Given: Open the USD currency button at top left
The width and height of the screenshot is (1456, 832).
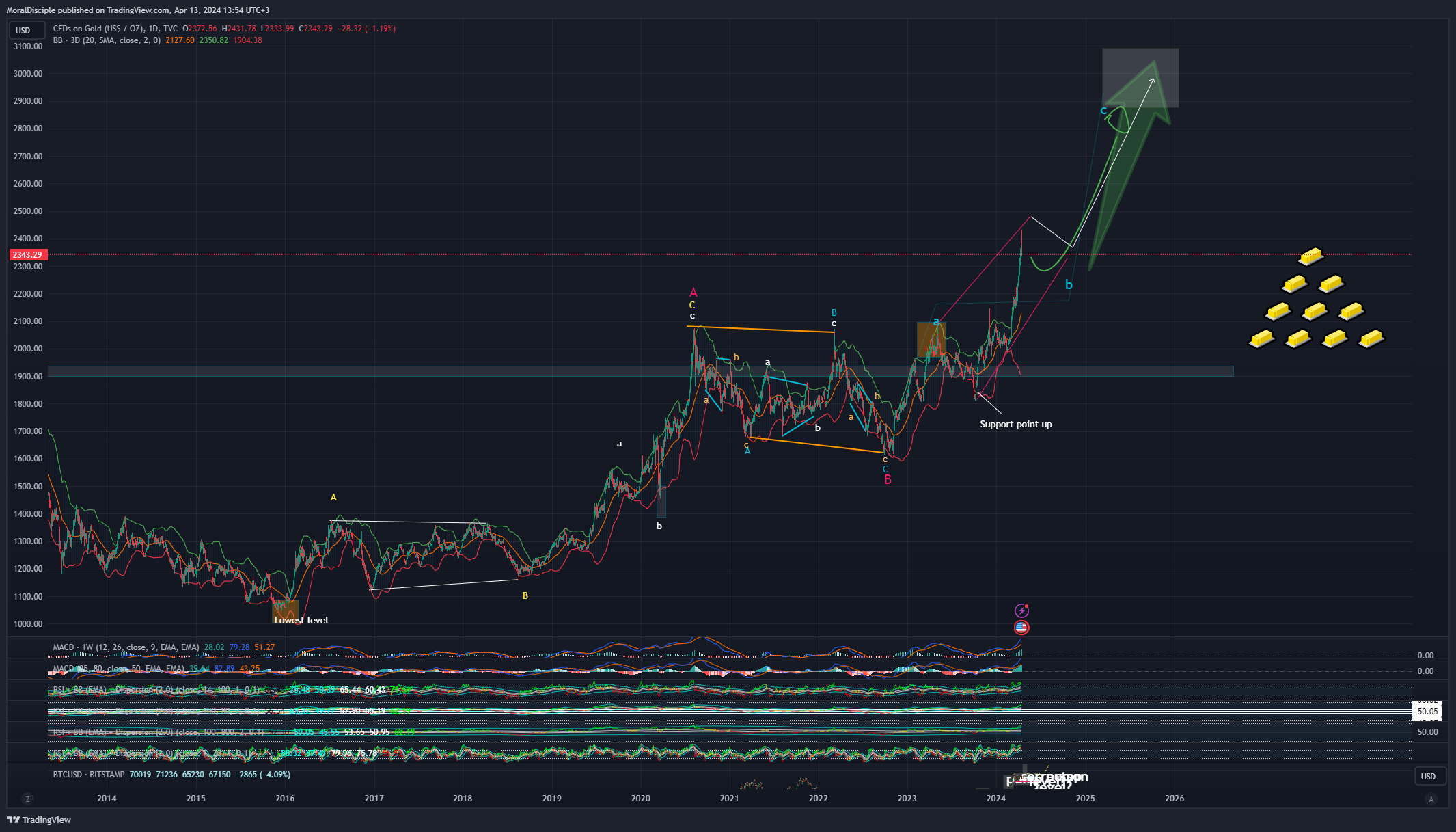Looking at the screenshot, I should [27, 30].
